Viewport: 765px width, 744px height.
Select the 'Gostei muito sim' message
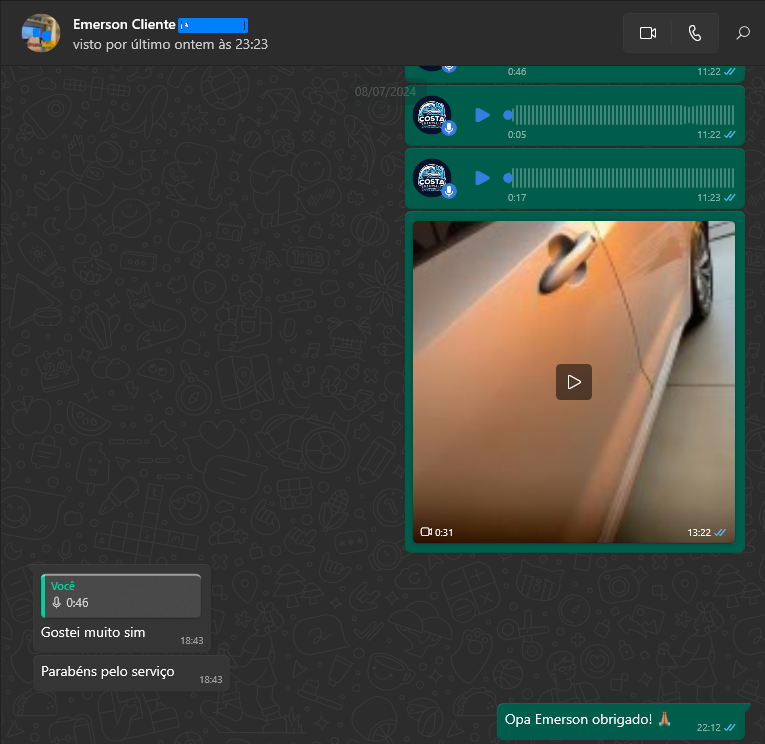(93, 633)
